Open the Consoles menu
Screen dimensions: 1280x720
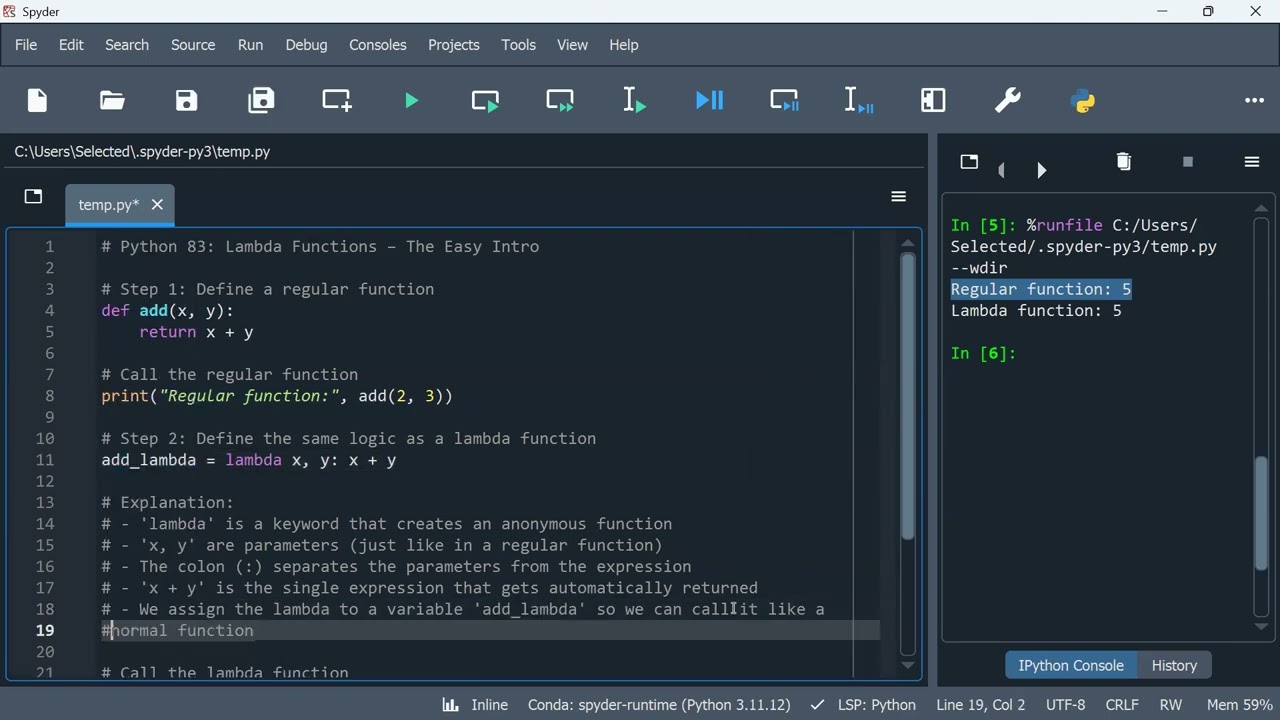pos(377,45)
